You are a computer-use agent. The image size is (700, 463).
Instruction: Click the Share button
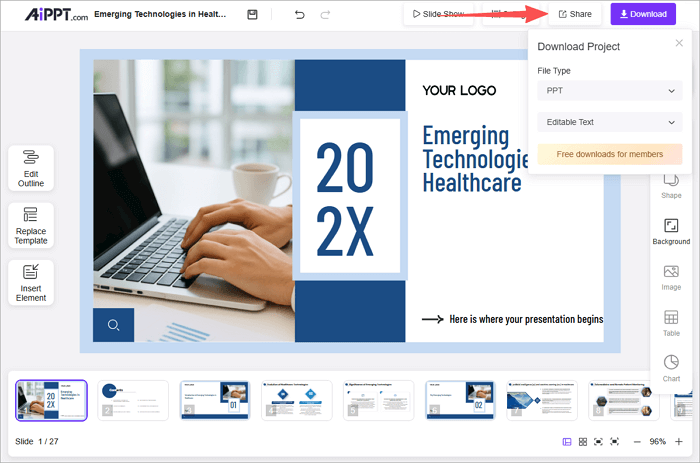pyautogui.click(x=575, y=14)
